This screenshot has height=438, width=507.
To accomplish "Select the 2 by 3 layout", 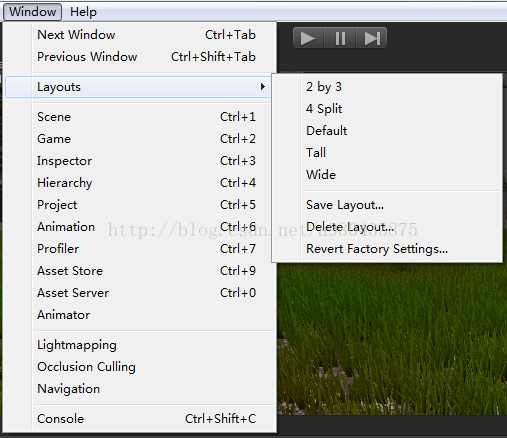I will (x=387, y=87).
